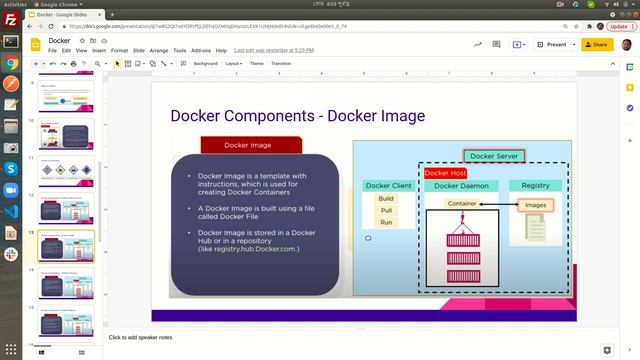Viewport: 640px width, 360px height.
Task: Open Google Tasks side panel icon
Action: tap(630, 108)
